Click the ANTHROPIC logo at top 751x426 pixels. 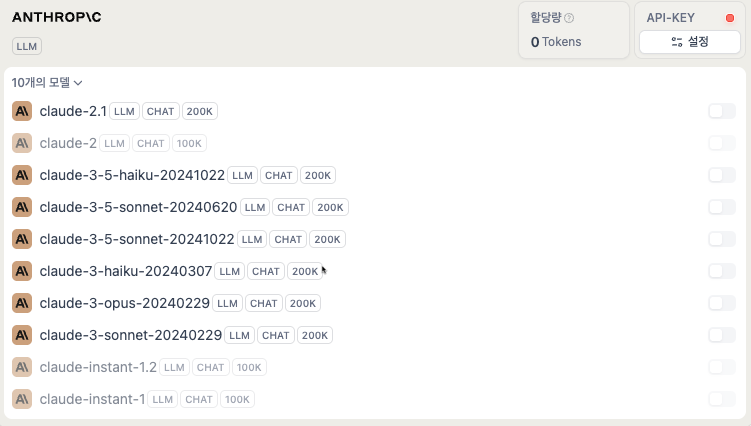tap(57, 17)
